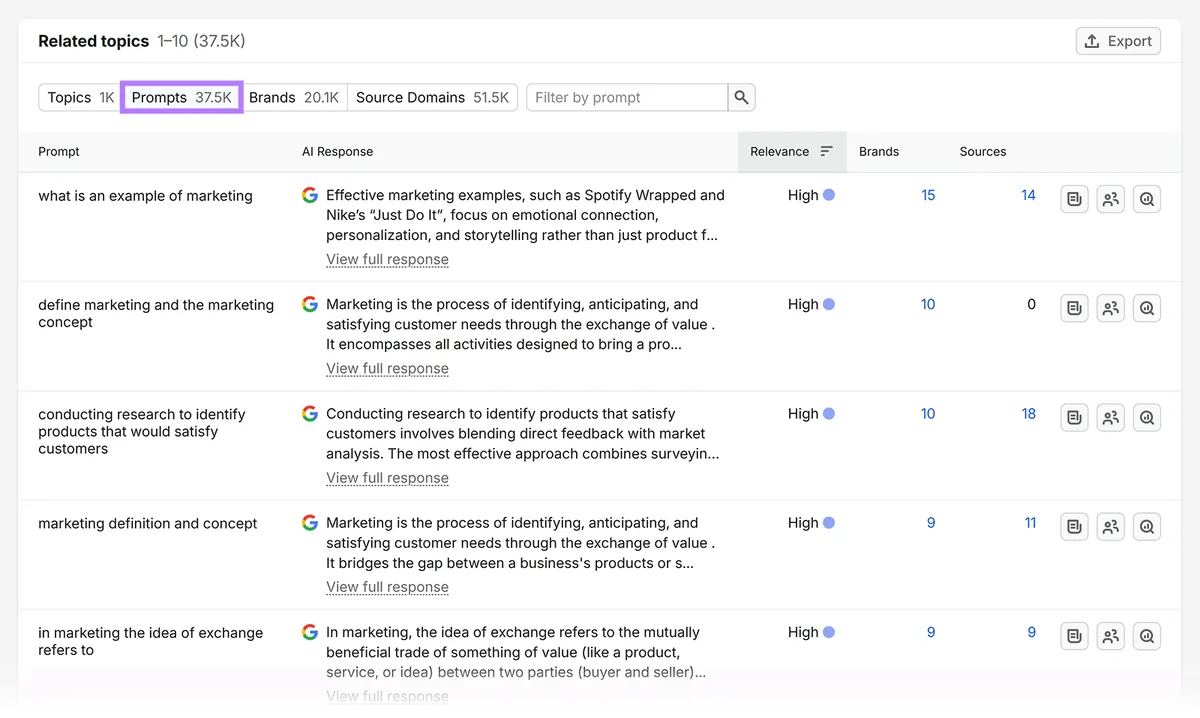This screenshot has width=1200, height=718.
Task: View full response for 'example of marketing'
Action: pos(387,259)
